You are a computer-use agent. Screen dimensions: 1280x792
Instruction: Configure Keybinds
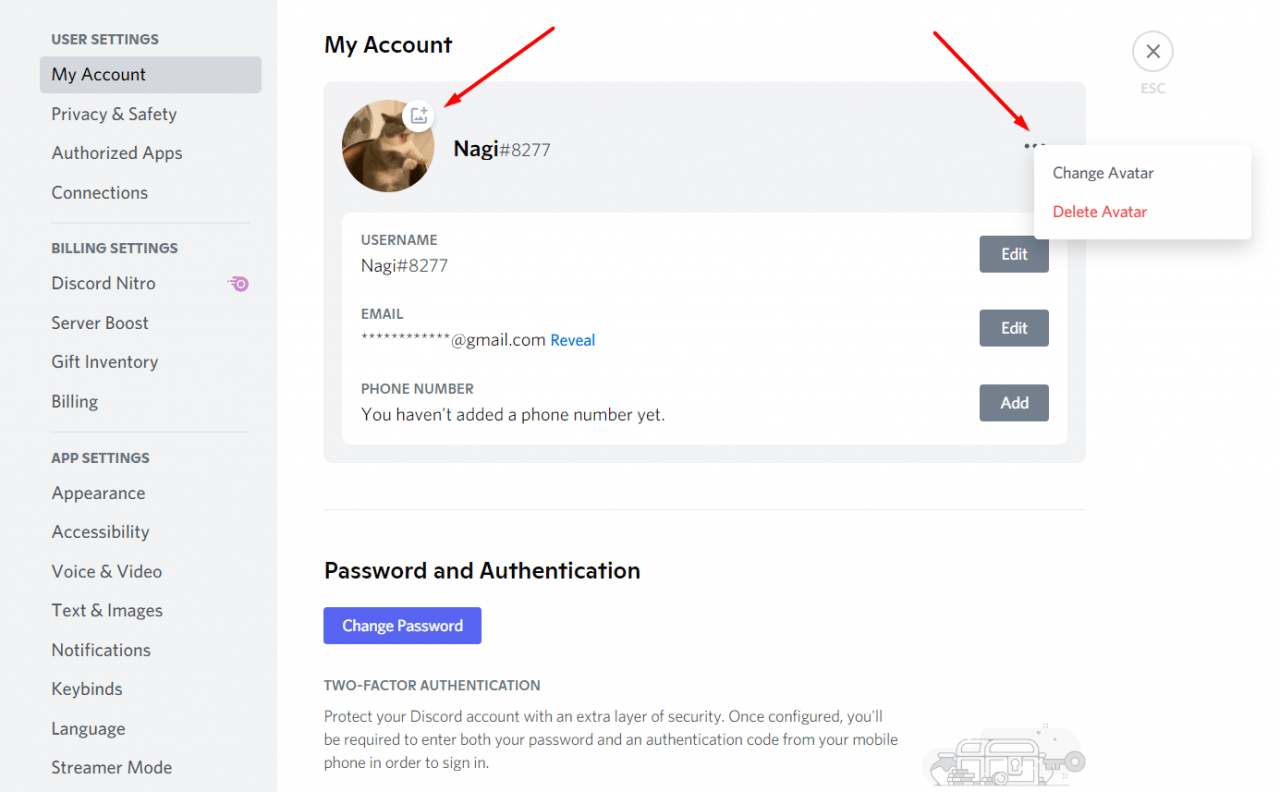pos(86,689)
